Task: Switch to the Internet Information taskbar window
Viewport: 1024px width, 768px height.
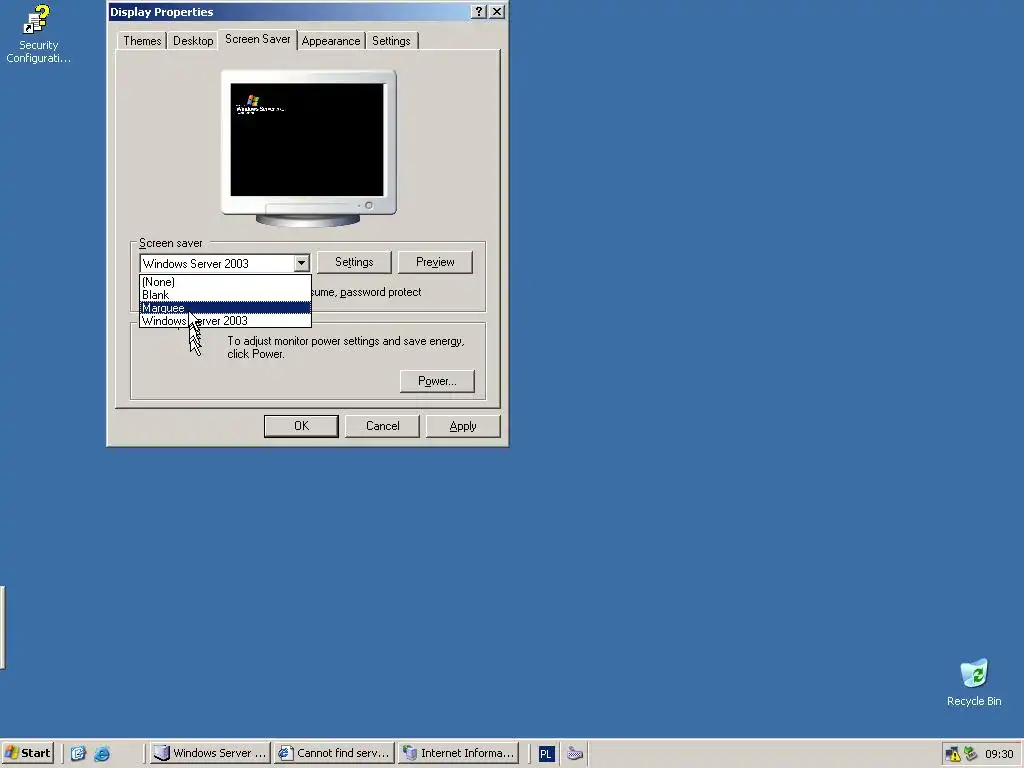Action: pos(458,753)
